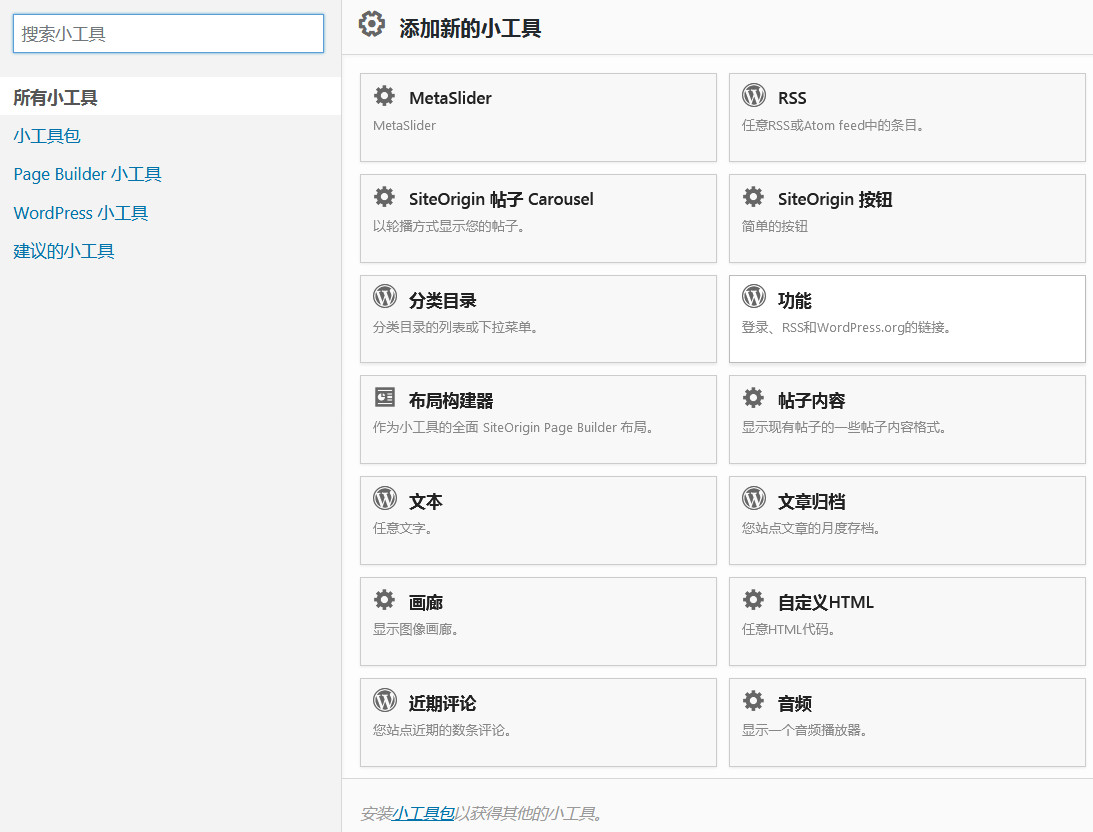The image size is (1093, 832).
Task: Click the 布局构建器 layout icon
Action: (385, 397)
